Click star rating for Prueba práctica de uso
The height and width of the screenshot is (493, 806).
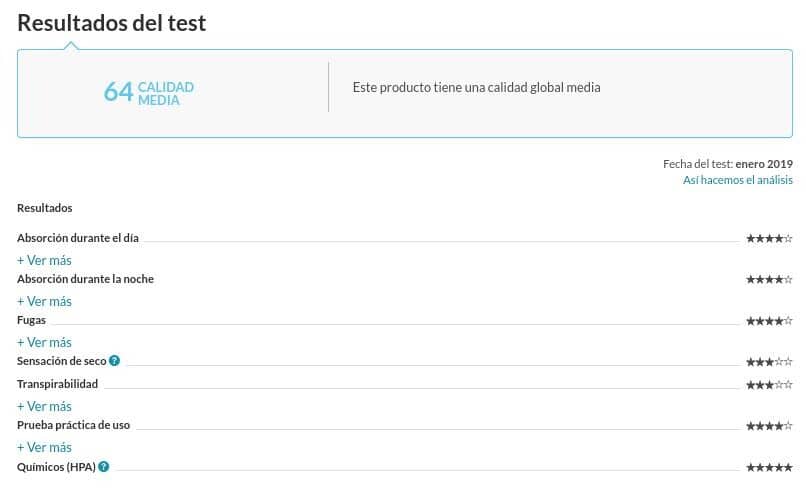[x=770, y=426]
